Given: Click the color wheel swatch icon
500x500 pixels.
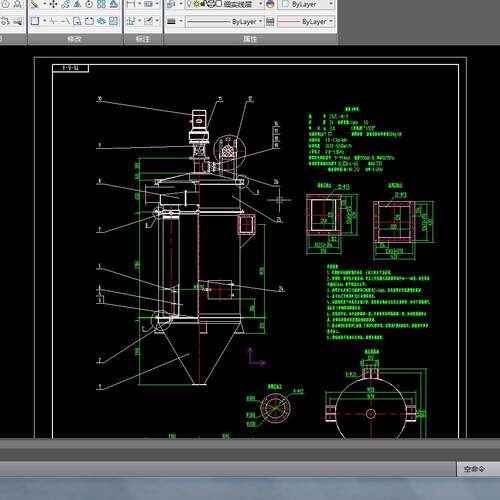Looking at the screenshot, I should 270,4.
